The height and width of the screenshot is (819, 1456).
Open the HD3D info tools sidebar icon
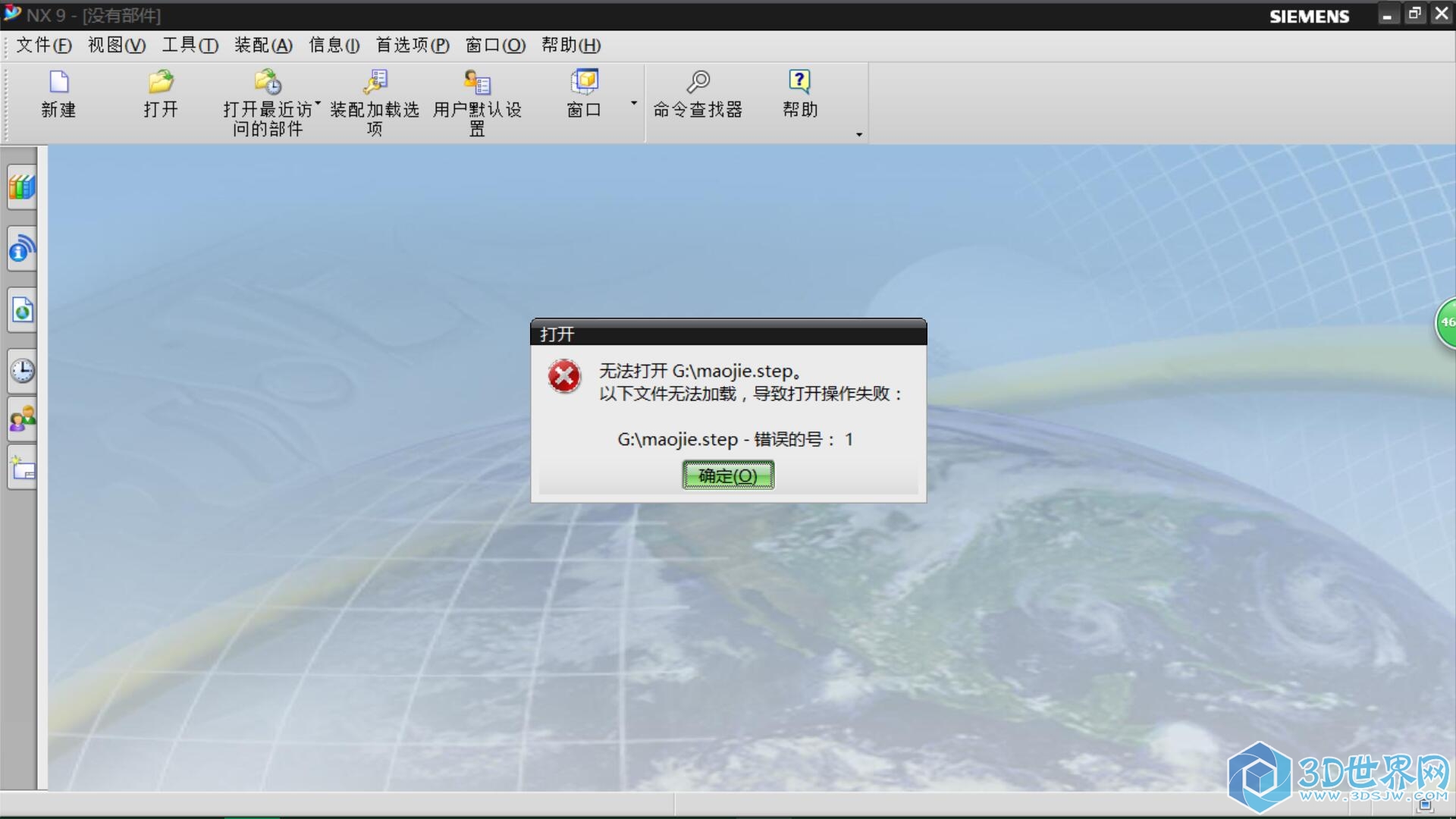22,249
